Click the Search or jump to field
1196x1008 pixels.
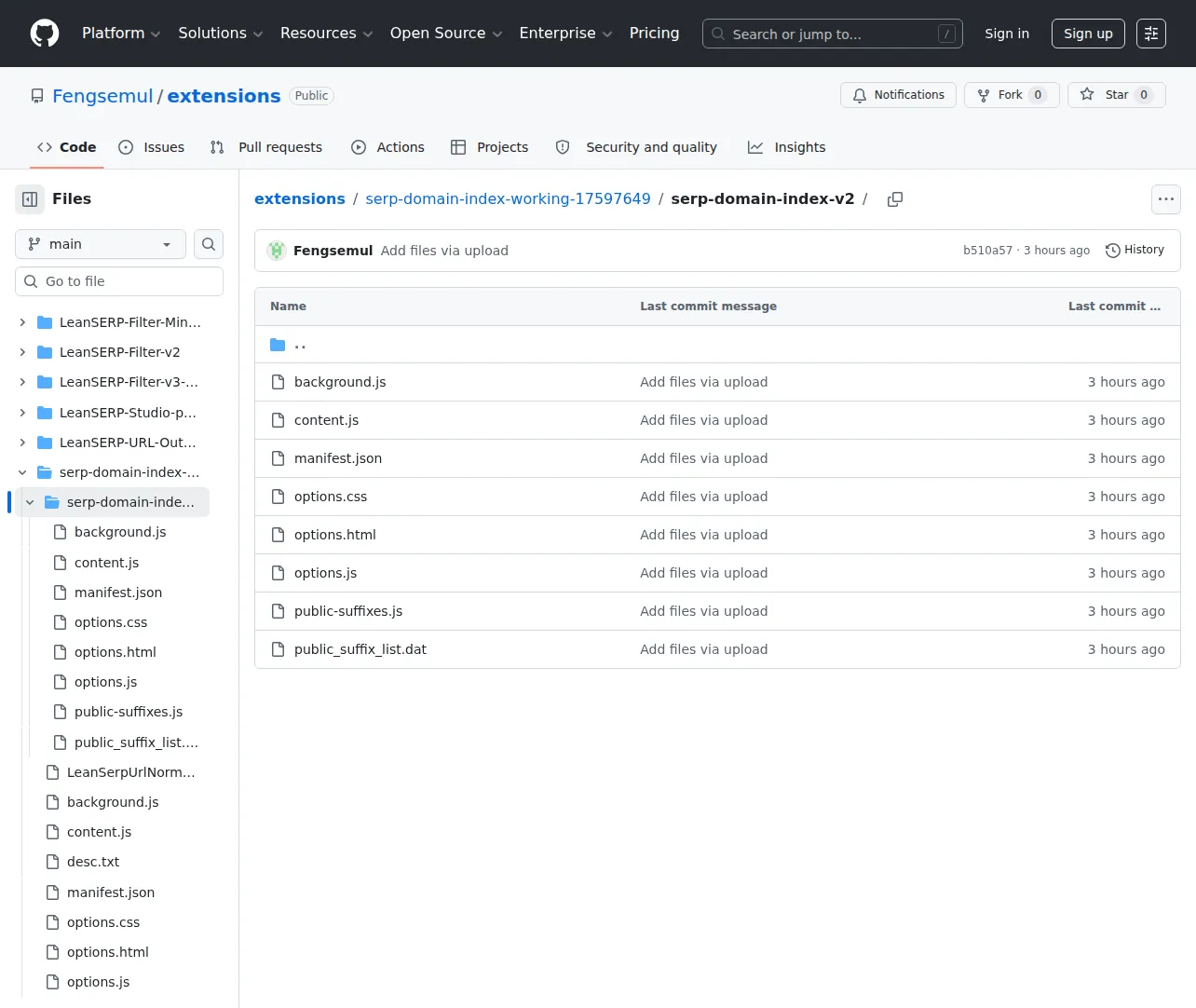[x=833, y=34]
